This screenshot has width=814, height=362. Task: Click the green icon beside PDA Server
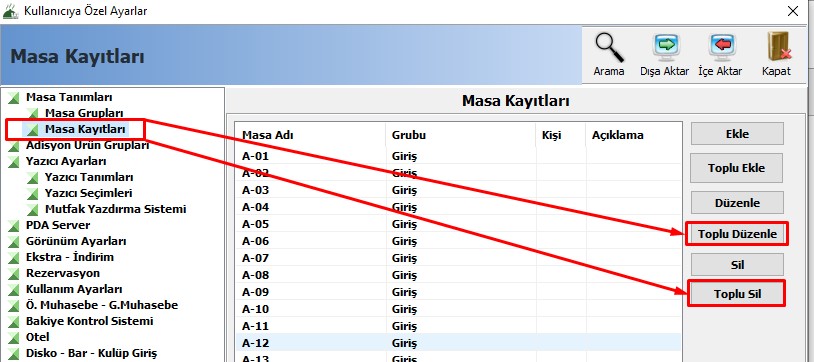(13, 225)
